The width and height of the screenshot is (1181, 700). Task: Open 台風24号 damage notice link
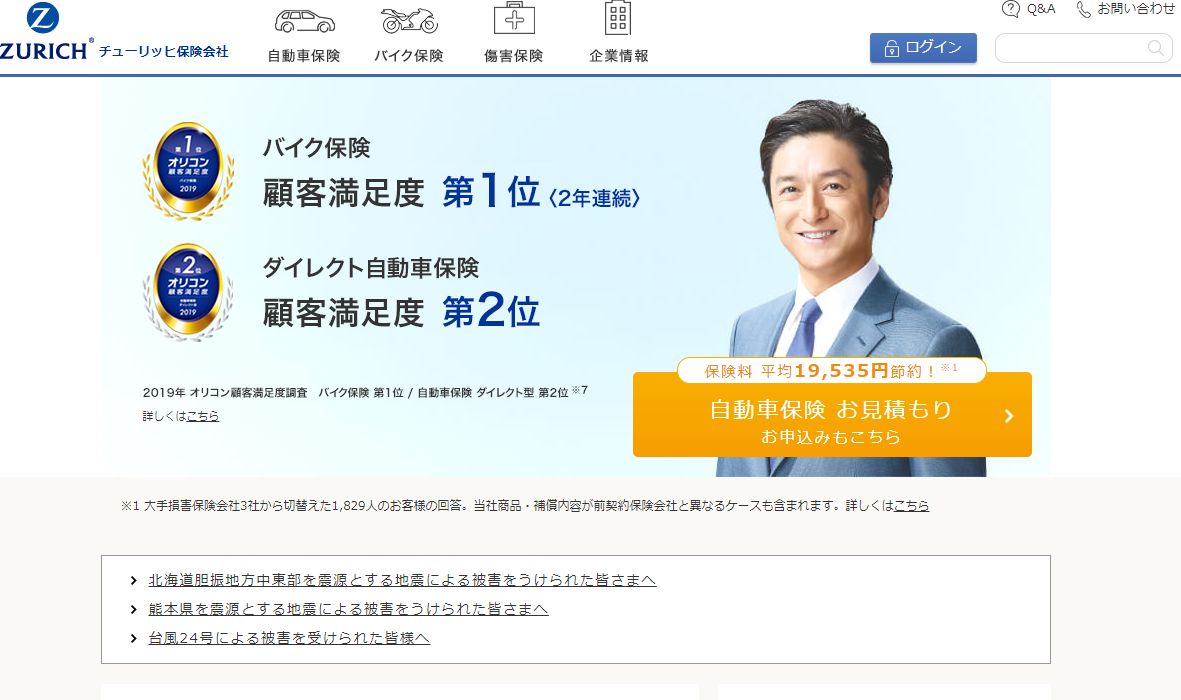(289, 638)
